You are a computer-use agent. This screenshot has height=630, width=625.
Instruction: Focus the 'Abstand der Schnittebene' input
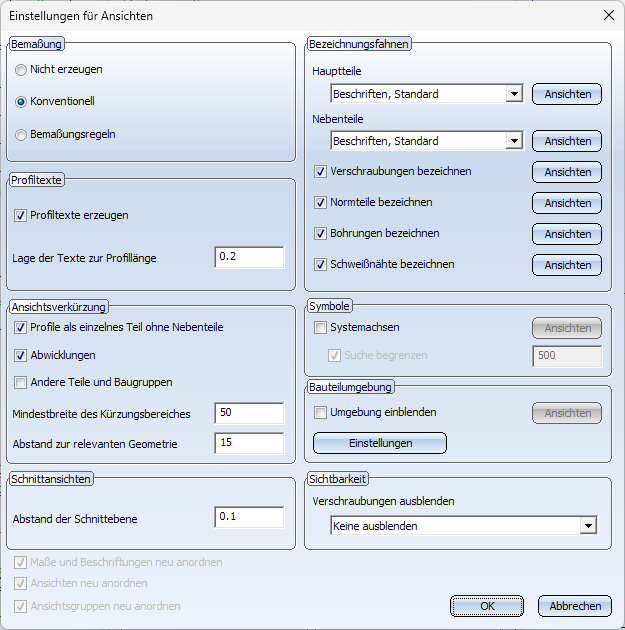pyautogui.click(x=249, y=517)
